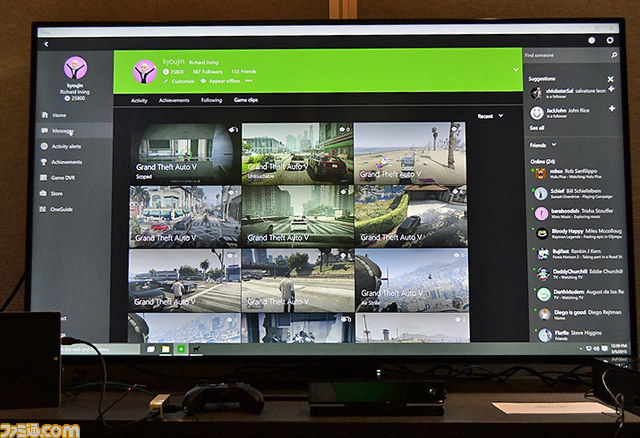This screenshot has width=640, height=438.
Task: Add xlobsterSal as friend with plus icon
Action: point(611,89)
